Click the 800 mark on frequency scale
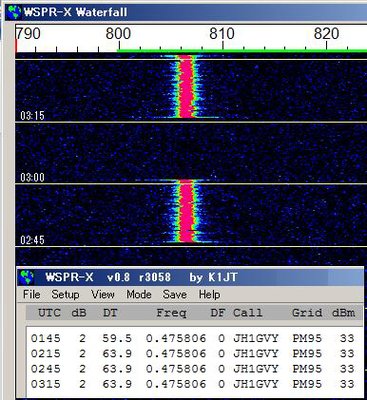This screenshot has height=400, width=367. (x=118, y=34)
